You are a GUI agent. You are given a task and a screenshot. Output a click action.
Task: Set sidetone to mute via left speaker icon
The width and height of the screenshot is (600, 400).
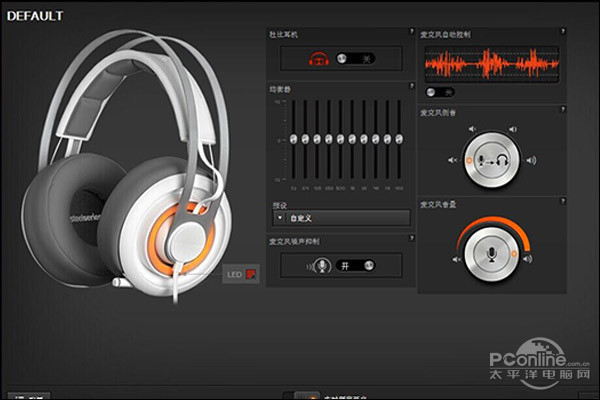pos(452,160)
